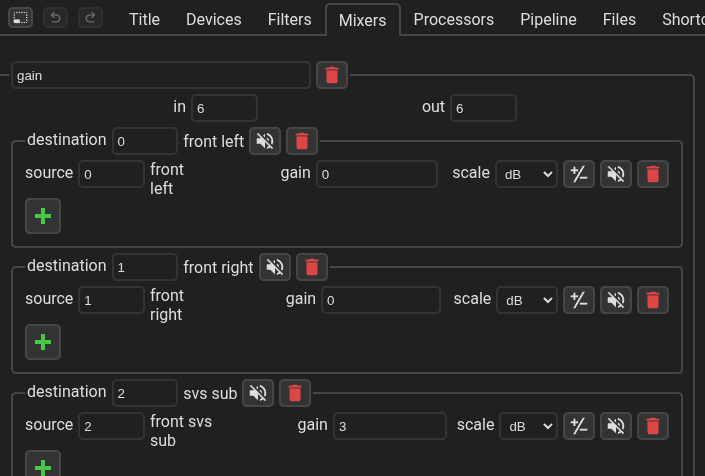Click the undo arrow button
705x476 pixels.
click(x=56, y=18)
